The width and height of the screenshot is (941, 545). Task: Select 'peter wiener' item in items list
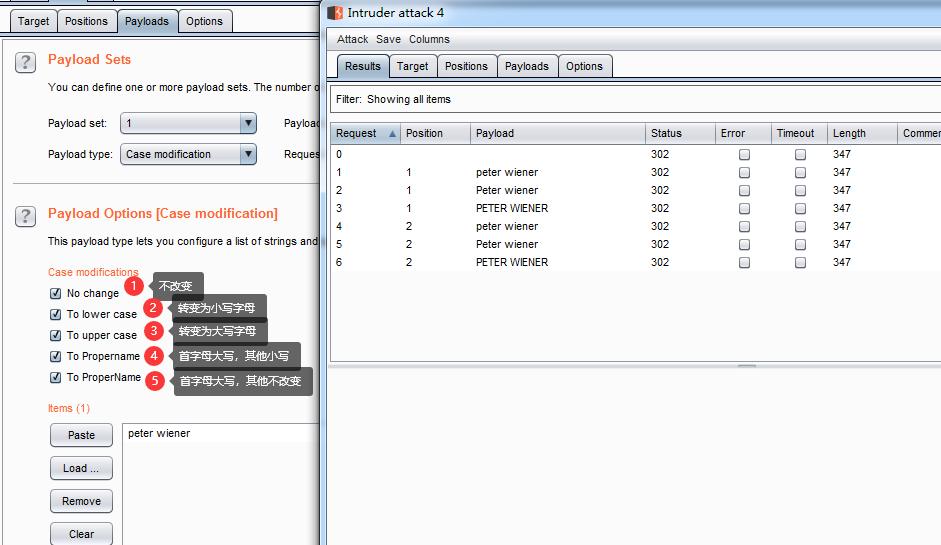tap(222, 433)
